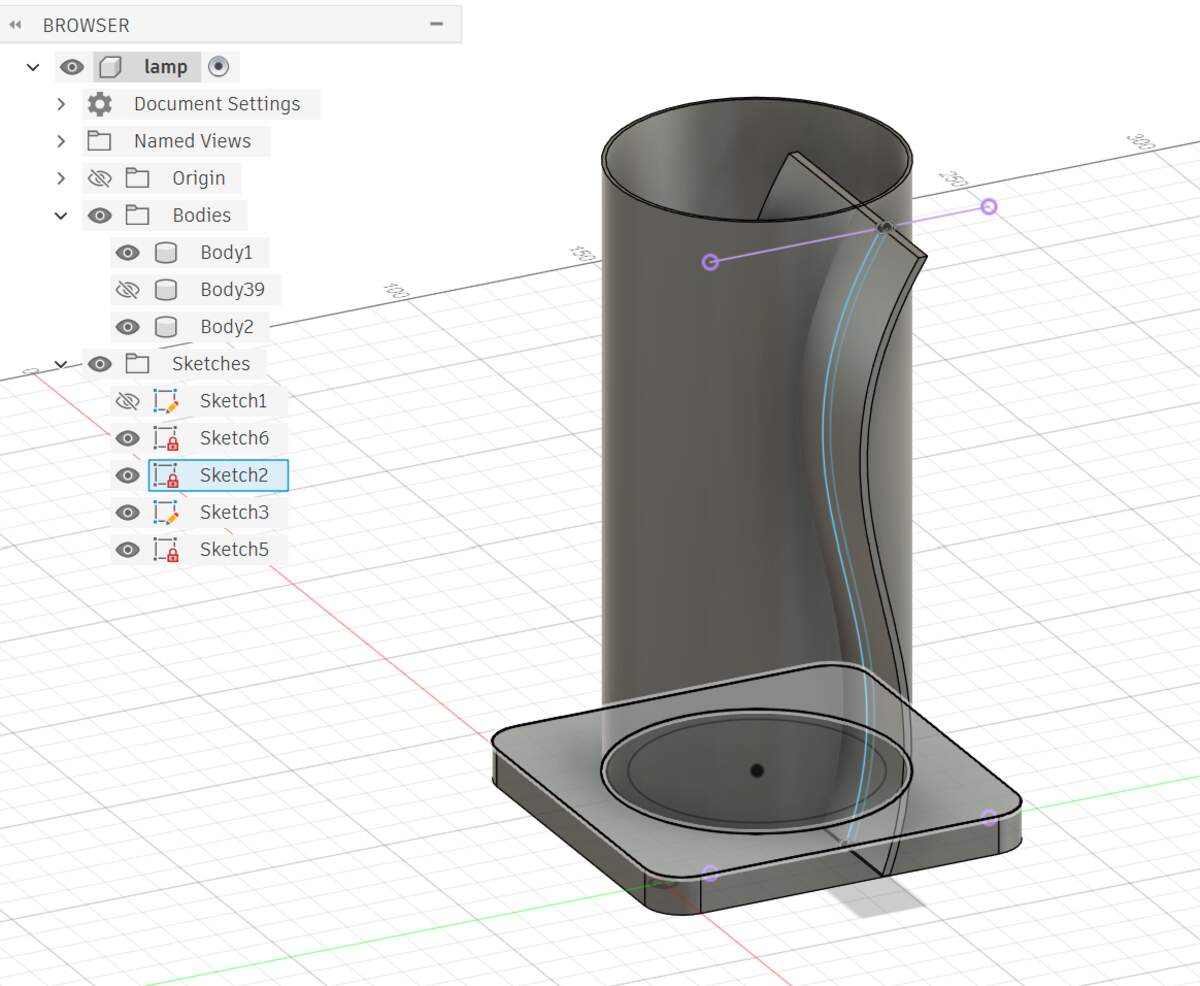The image size is (1200, 986).
Task: Click the locked Sketch6 sketch icon
Action: click(166, 438)
